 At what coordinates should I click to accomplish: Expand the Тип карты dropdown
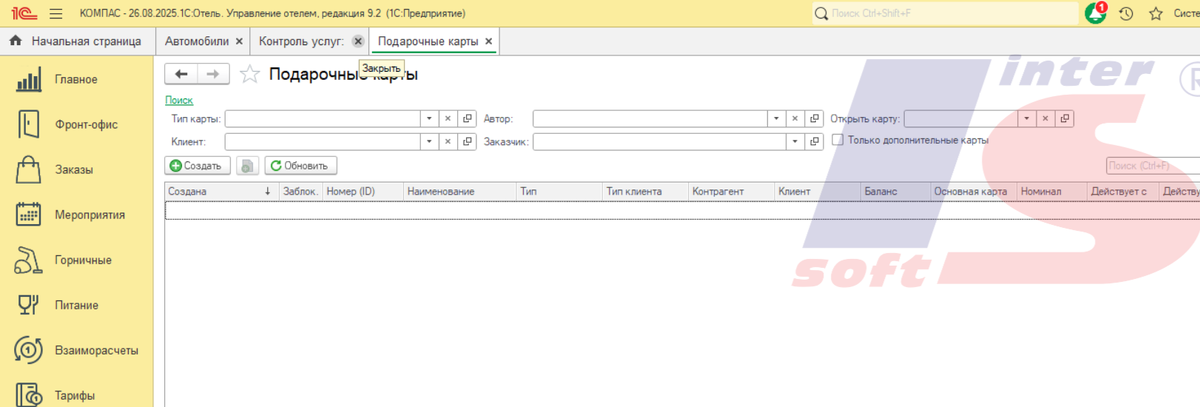(429, 118)
